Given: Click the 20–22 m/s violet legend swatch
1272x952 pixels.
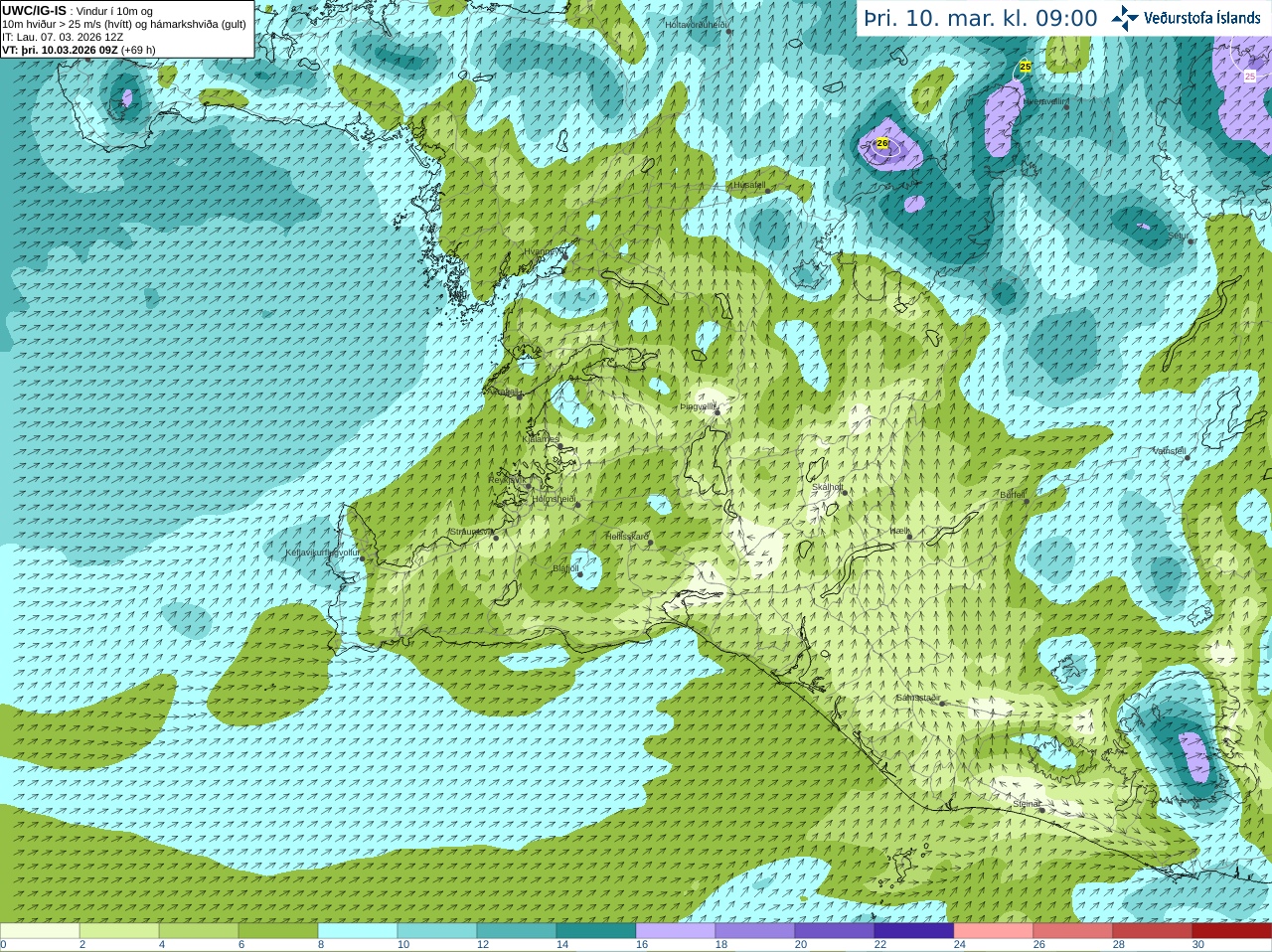Looking at the screenshot, I should (835, 931).
